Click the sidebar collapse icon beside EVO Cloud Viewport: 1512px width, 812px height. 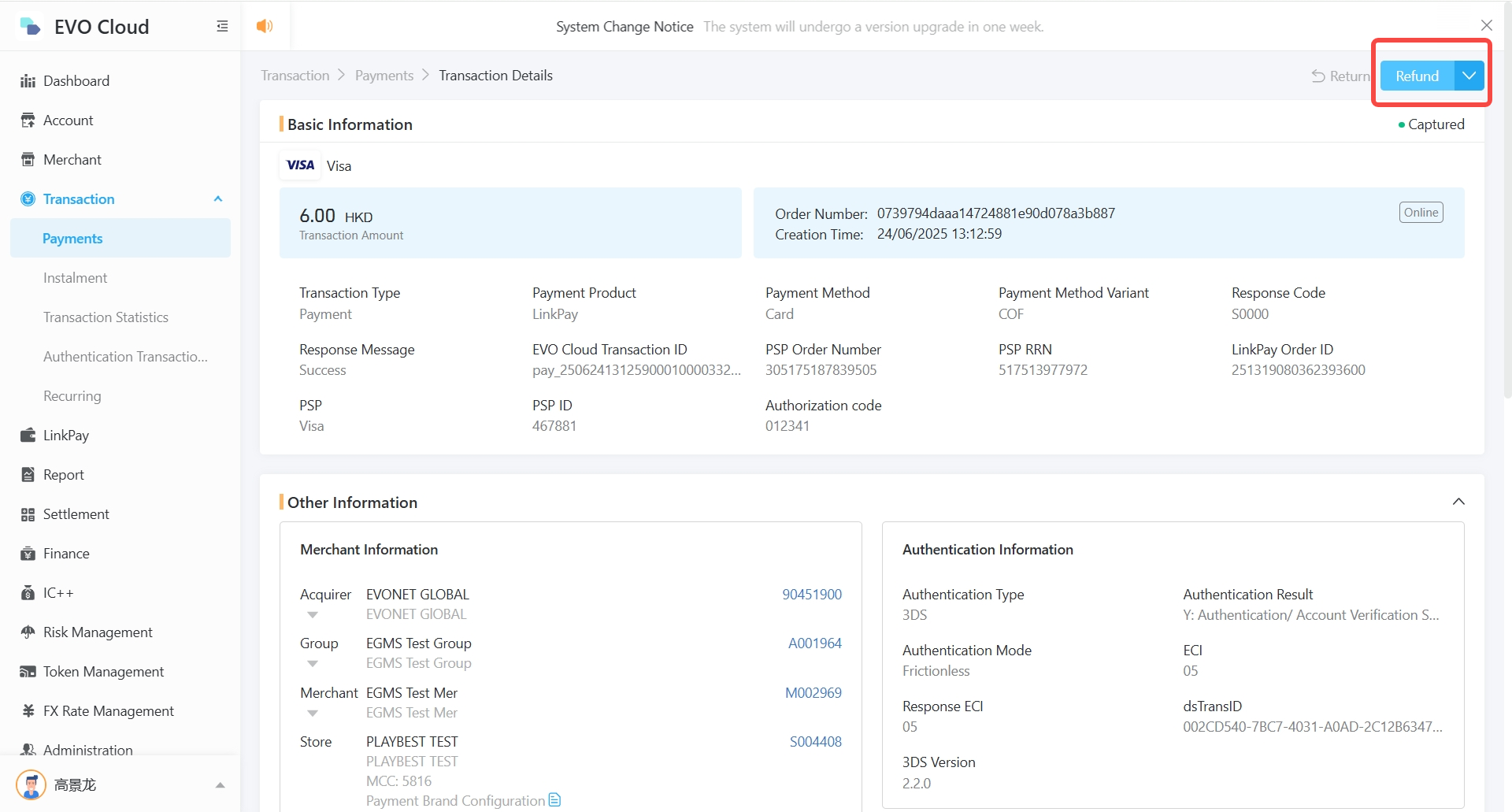pos(222,27)
